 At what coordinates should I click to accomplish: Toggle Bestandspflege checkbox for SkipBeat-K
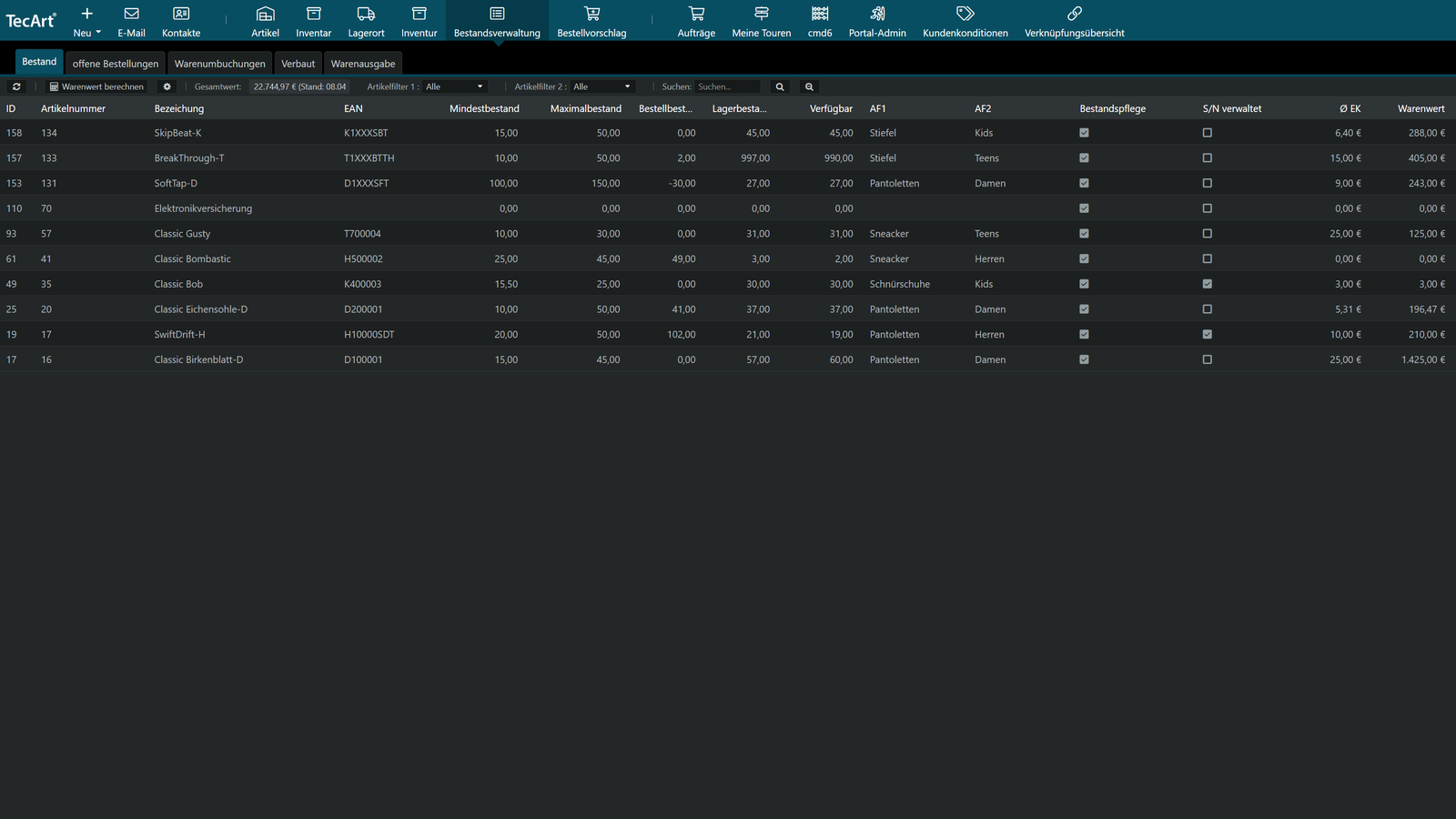1084,133
